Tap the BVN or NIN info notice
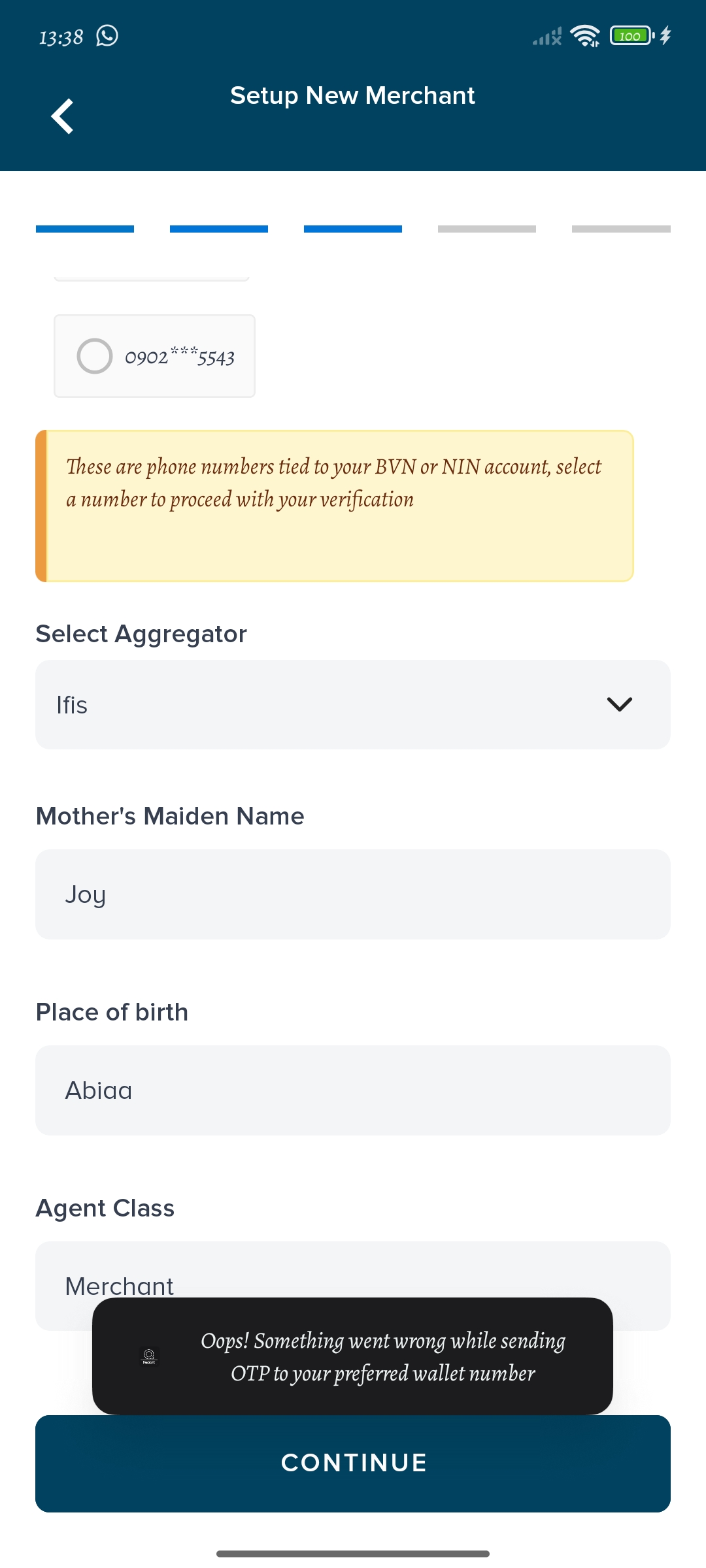The height and width of the screenshot is (1568, 706). pos(335,506)
